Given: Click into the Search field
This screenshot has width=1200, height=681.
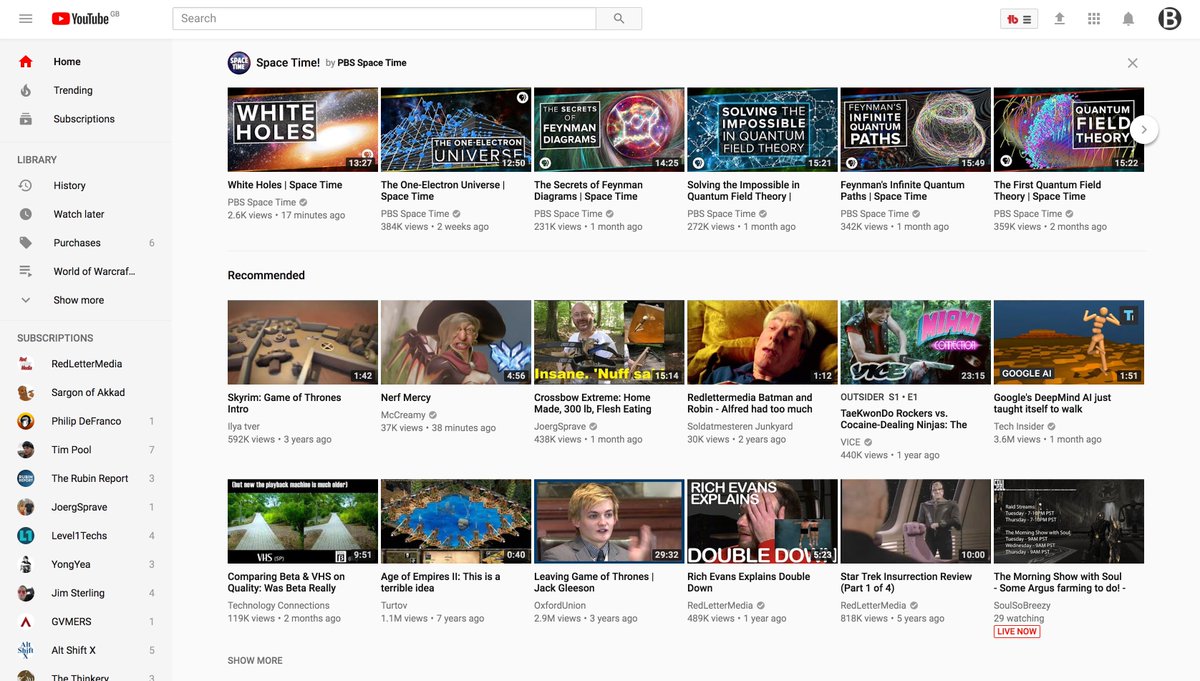Looking at the screenshot, I should click(385, 18).
